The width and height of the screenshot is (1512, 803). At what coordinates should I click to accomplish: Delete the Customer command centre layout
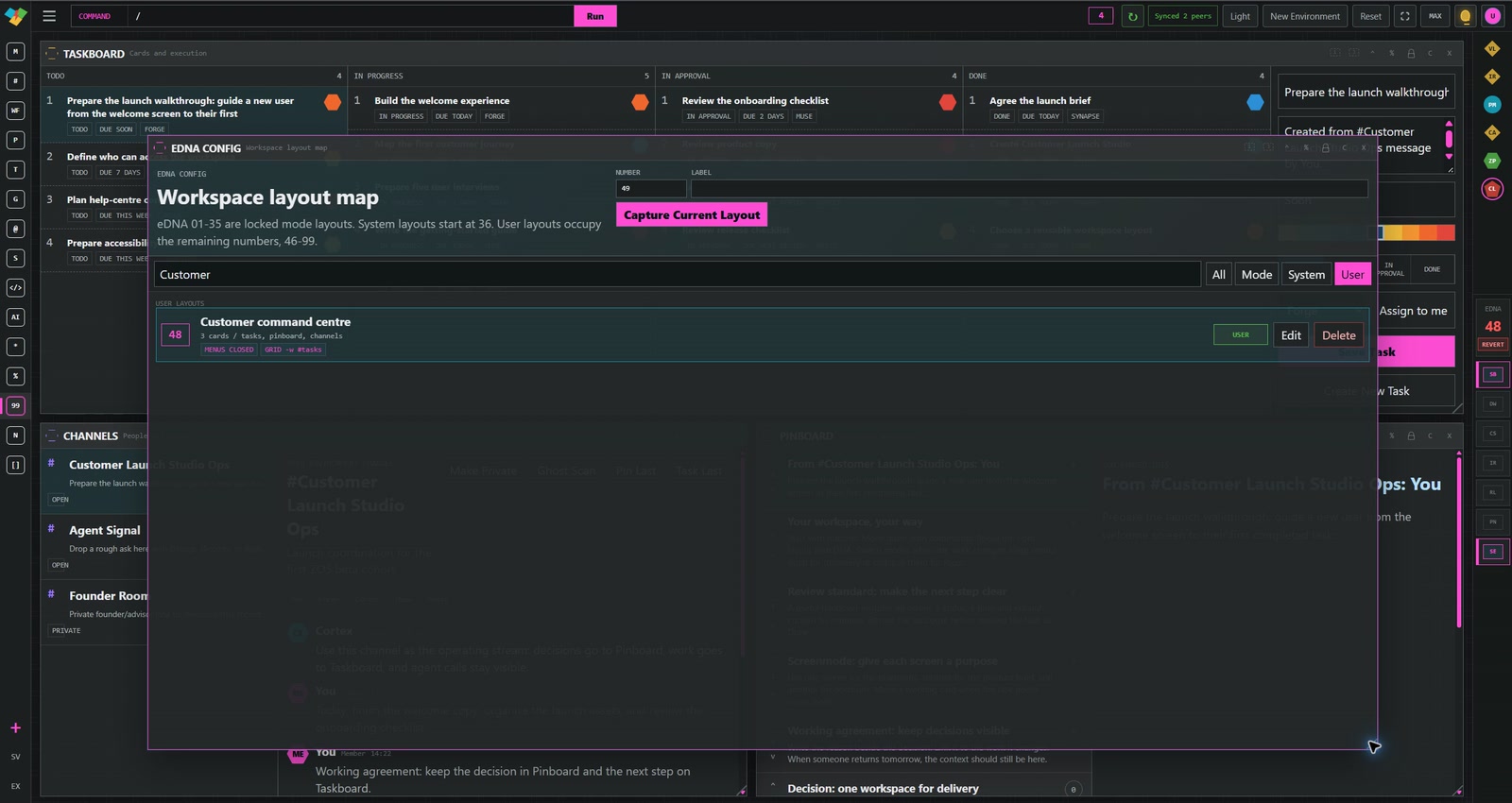point(1338,335)
